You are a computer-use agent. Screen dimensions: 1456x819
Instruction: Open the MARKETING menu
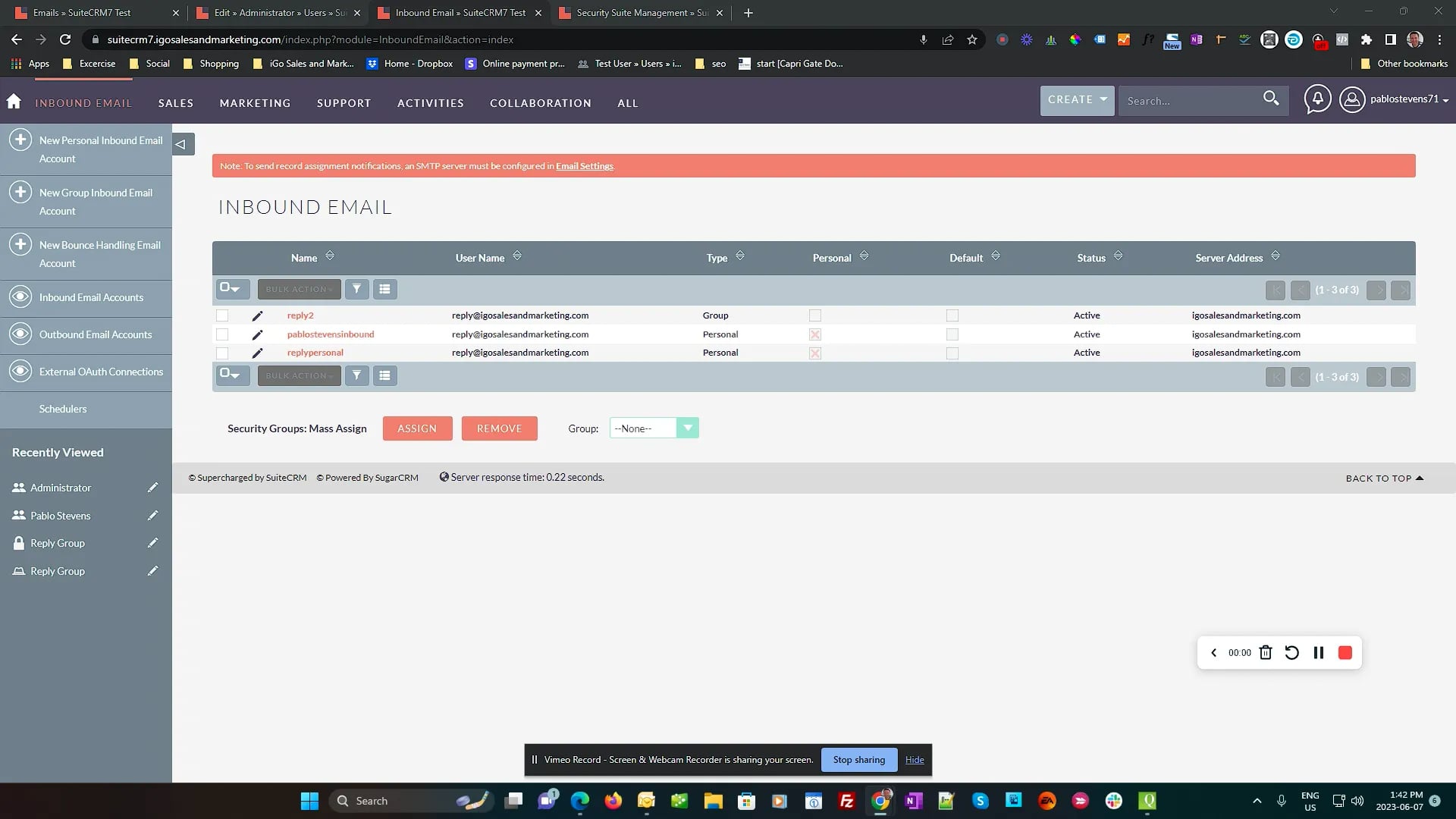[255, 103]
